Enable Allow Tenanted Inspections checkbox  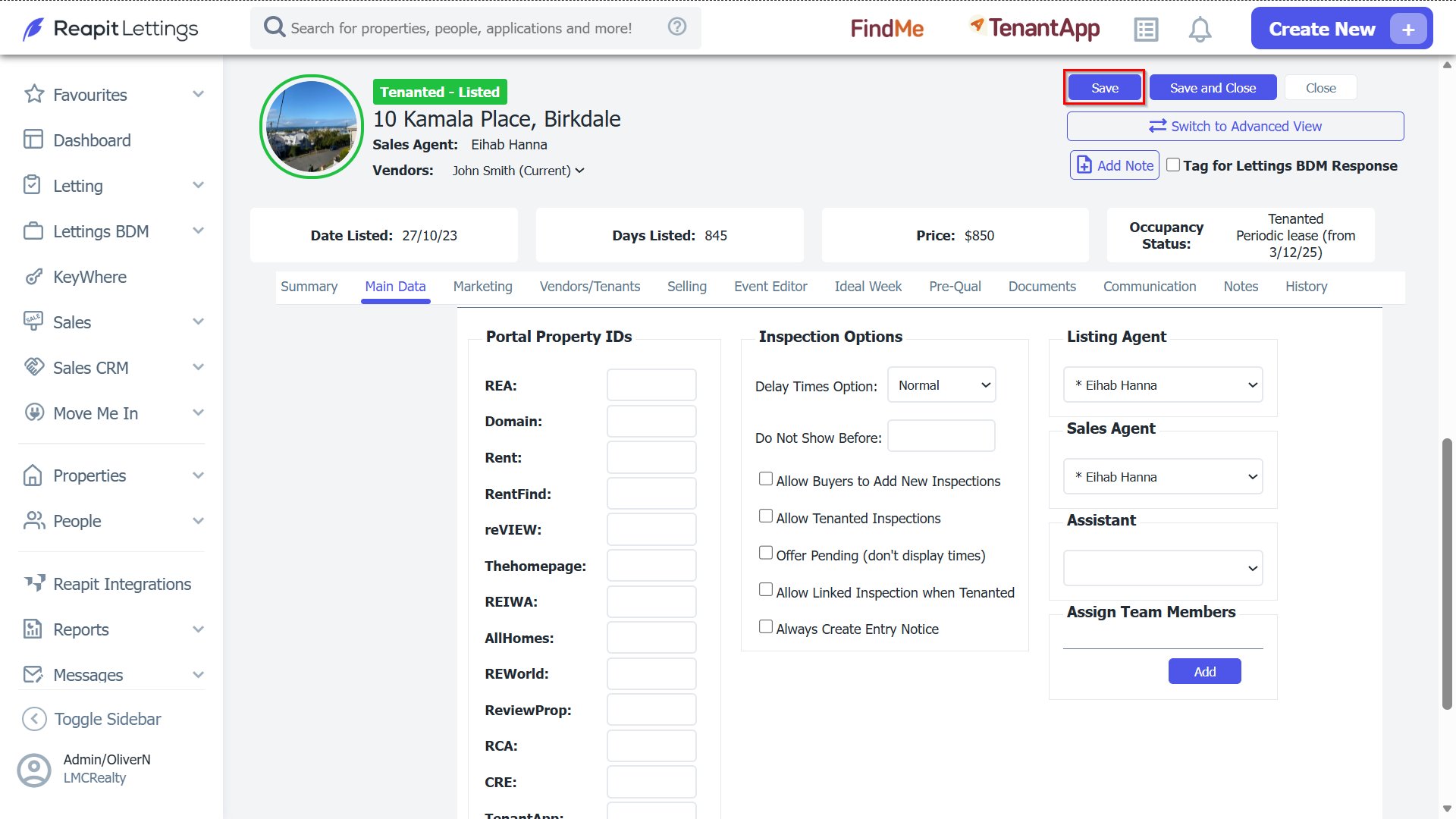pos(766,516)
